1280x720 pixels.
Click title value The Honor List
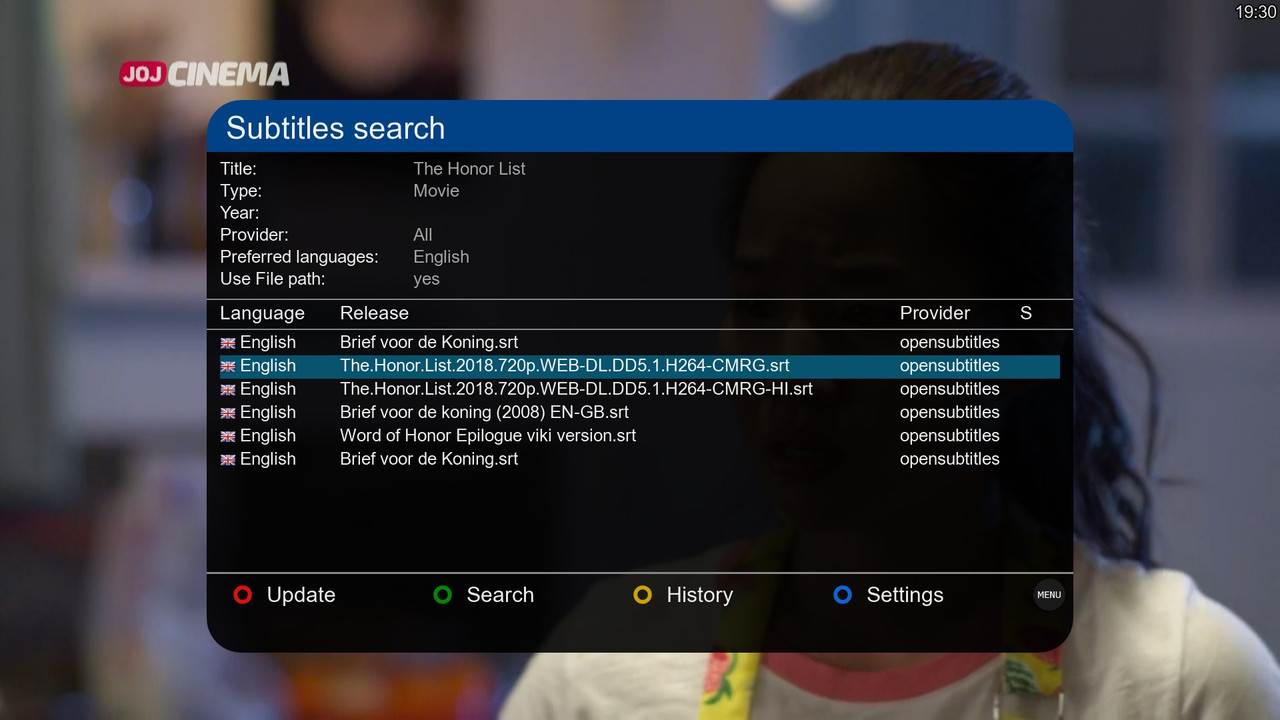(x=469, y=169)
